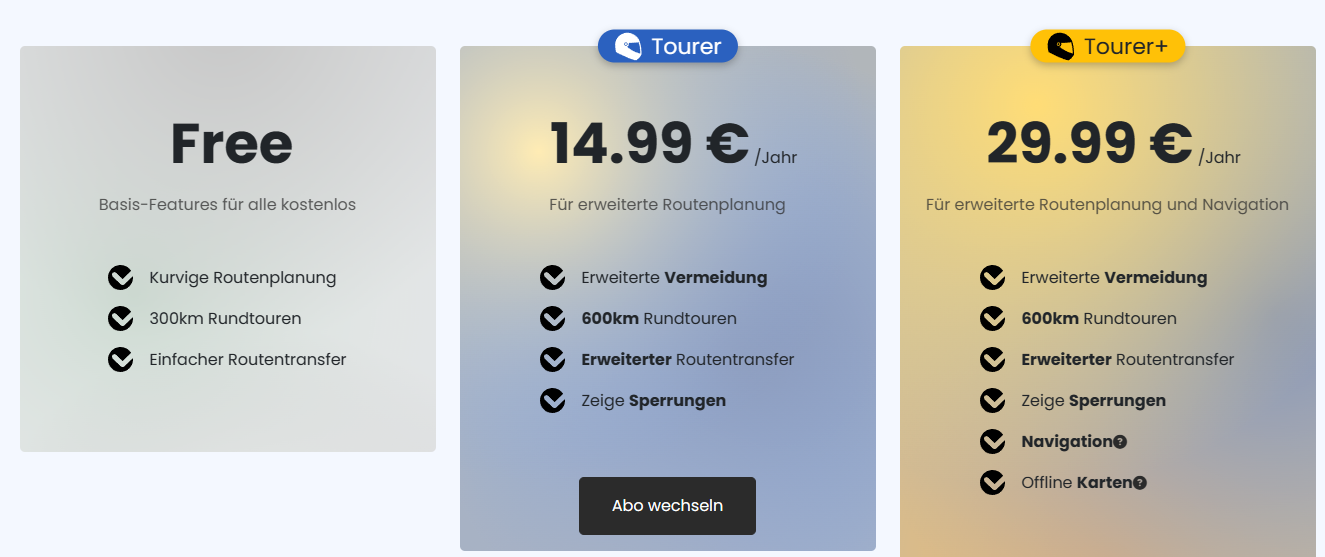Click the Abo wechseln button
Screen dimensions: 1325x557
(x=667, y=506)
